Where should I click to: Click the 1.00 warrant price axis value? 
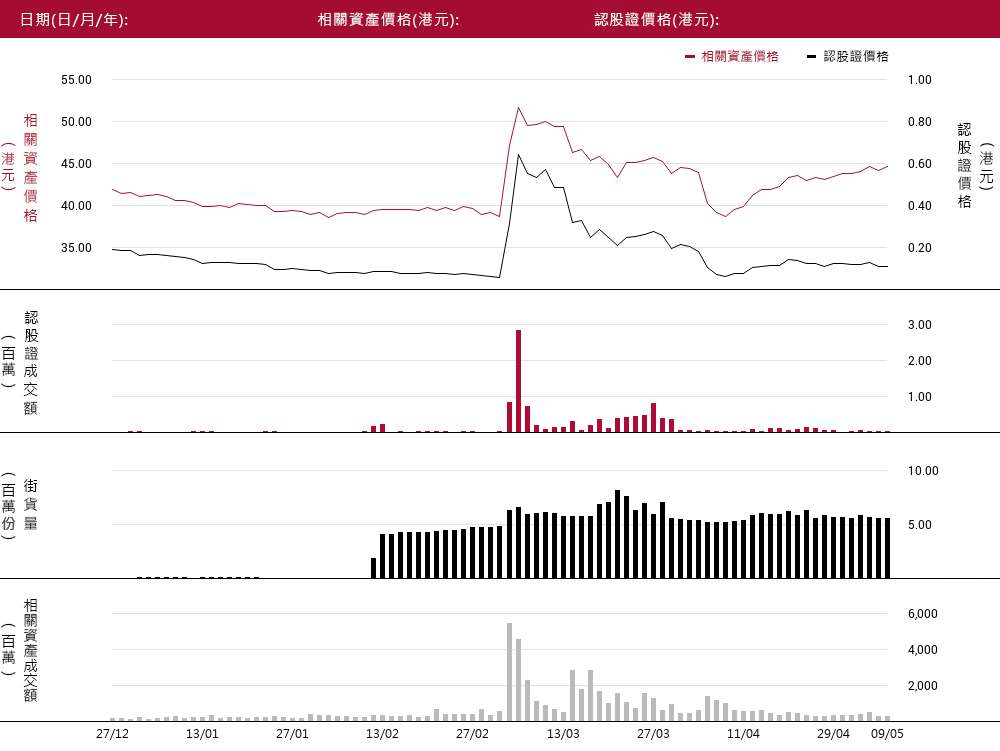(920, 80)
